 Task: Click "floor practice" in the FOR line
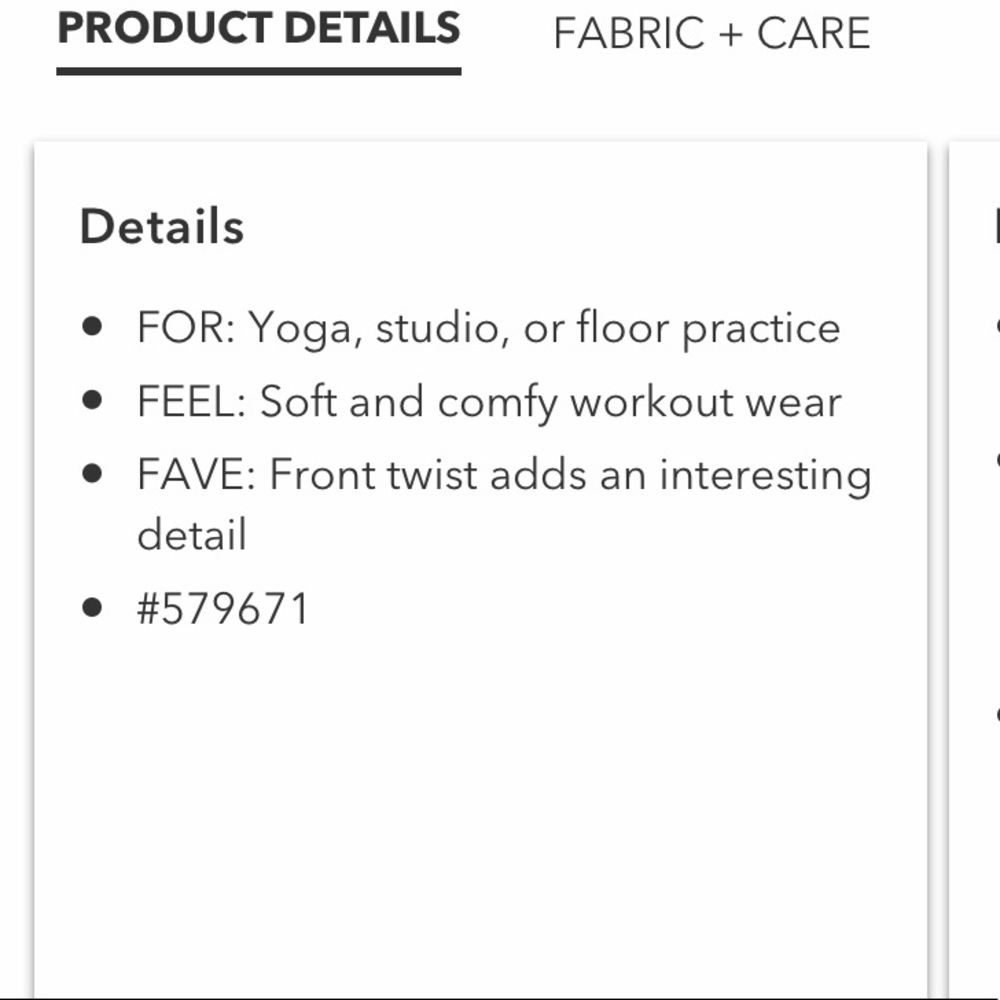[708, 329]
